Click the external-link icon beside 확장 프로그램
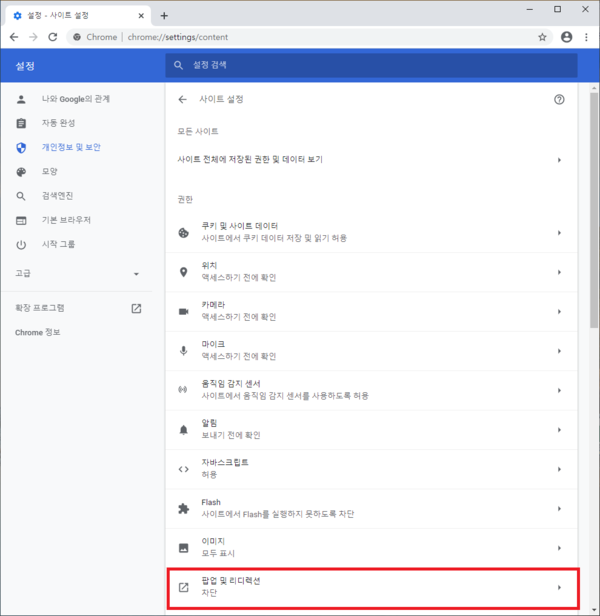Viewport: 600px width, 616px height. click(x=136, y=308)
